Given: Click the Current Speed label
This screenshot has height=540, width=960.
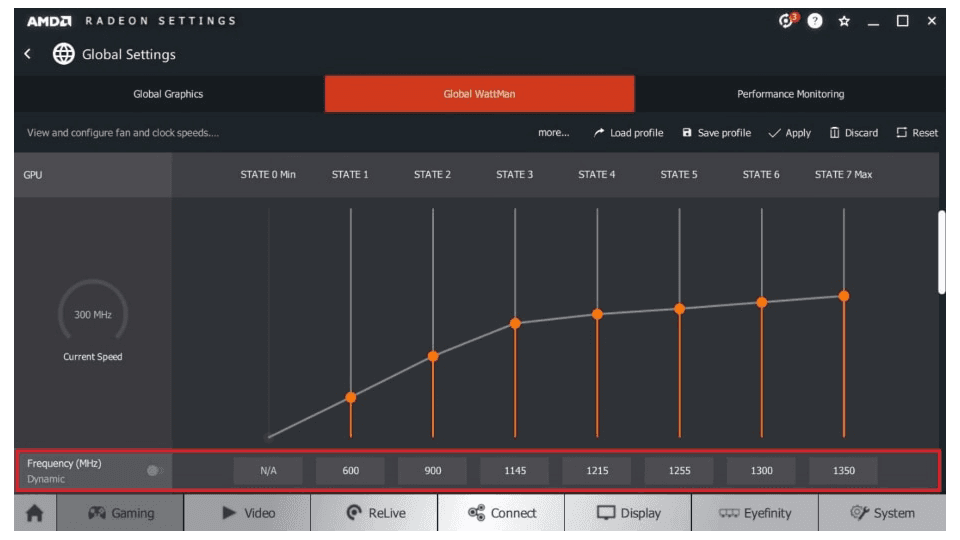Looking at the screenshot, I should click(93, 356).
